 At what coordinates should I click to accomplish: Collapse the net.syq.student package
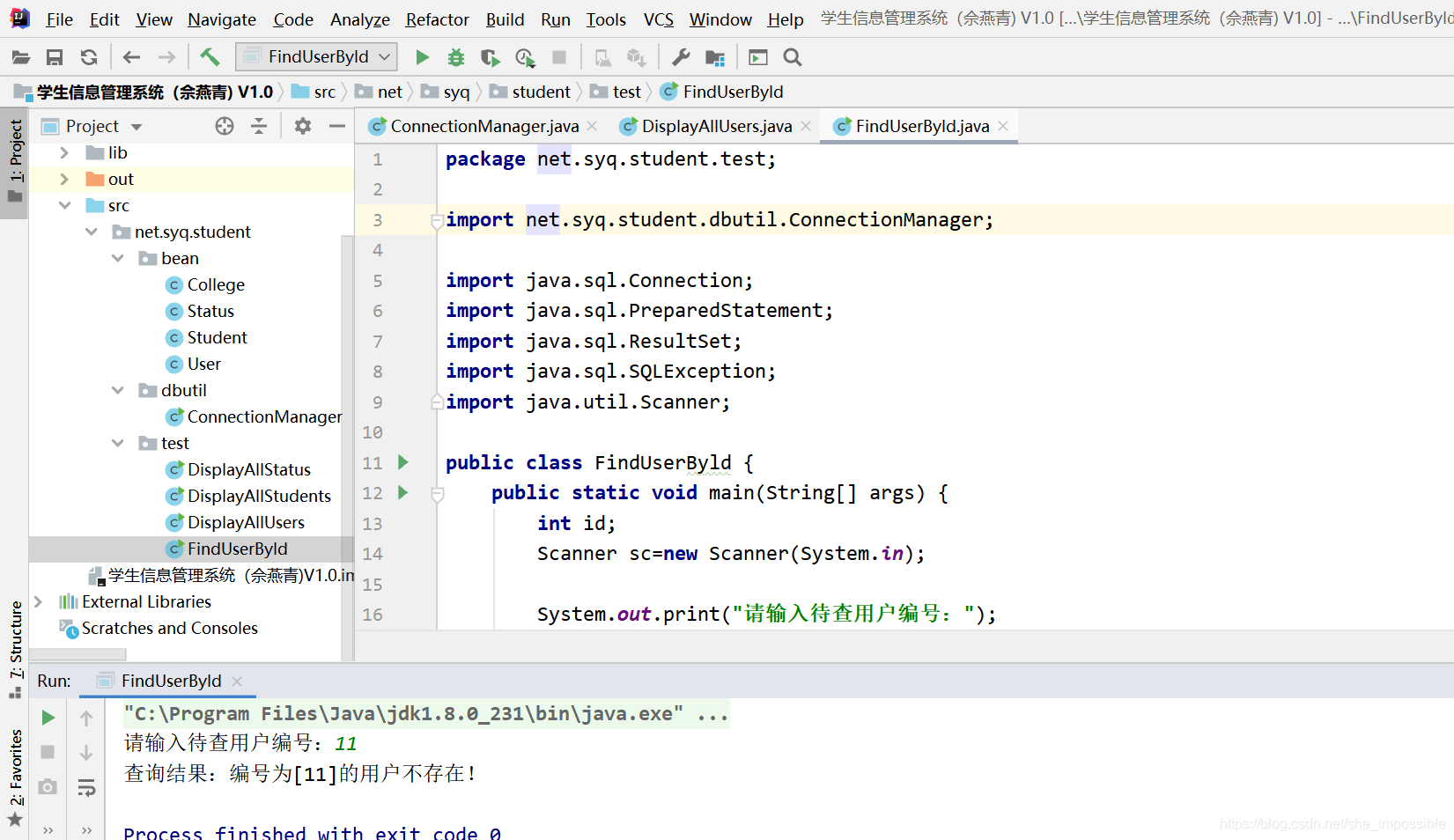point(92,232)
